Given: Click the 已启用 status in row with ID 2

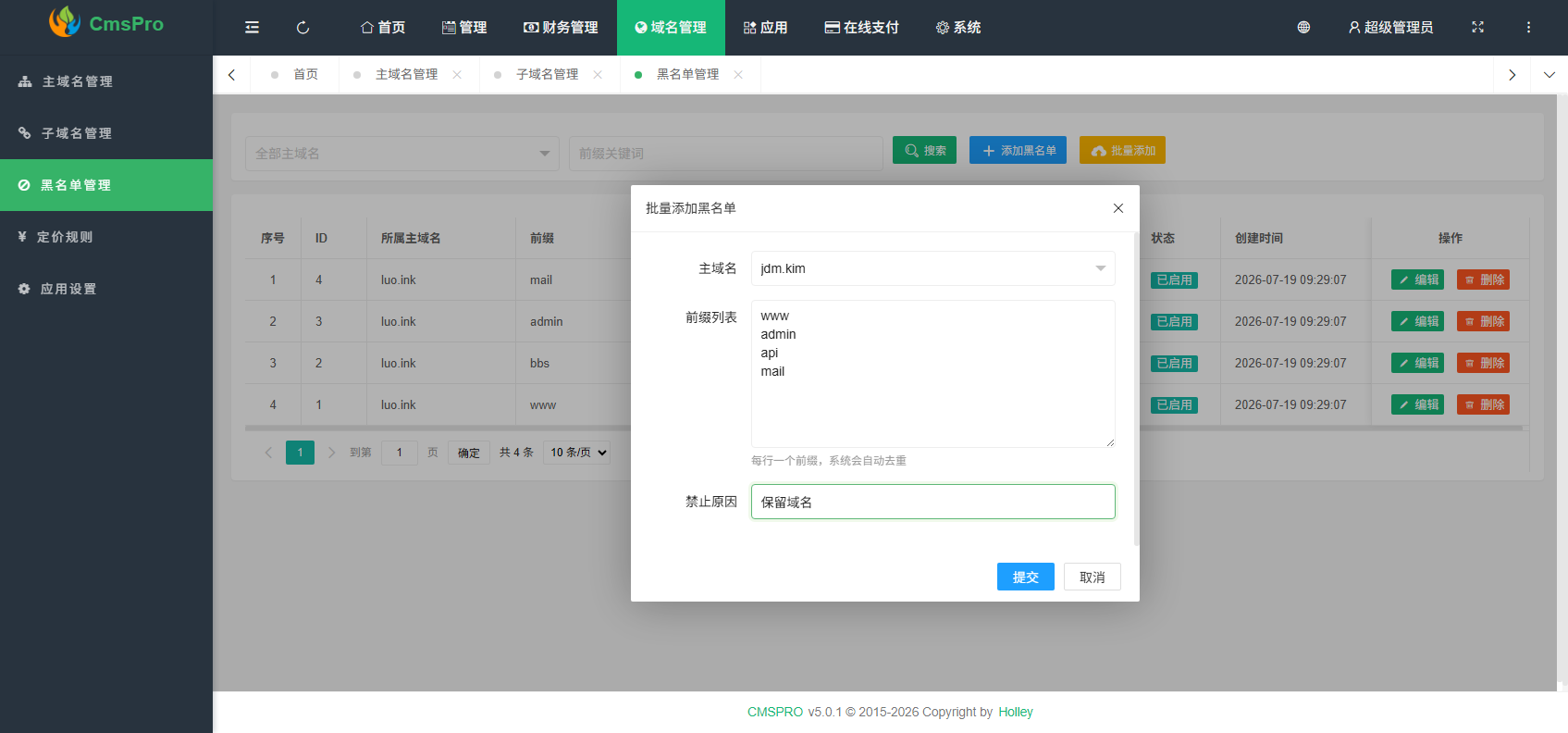Looking at the screenshot, I should point(1173,363).
